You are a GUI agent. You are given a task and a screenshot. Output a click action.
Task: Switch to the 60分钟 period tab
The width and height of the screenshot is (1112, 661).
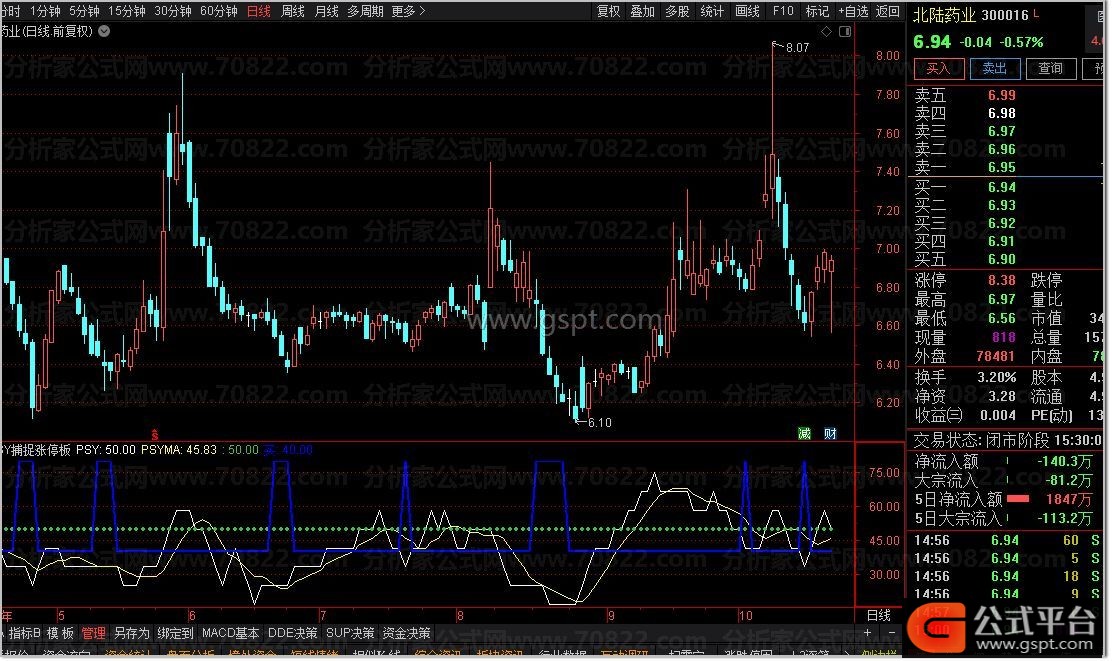(x=218, y=11)
